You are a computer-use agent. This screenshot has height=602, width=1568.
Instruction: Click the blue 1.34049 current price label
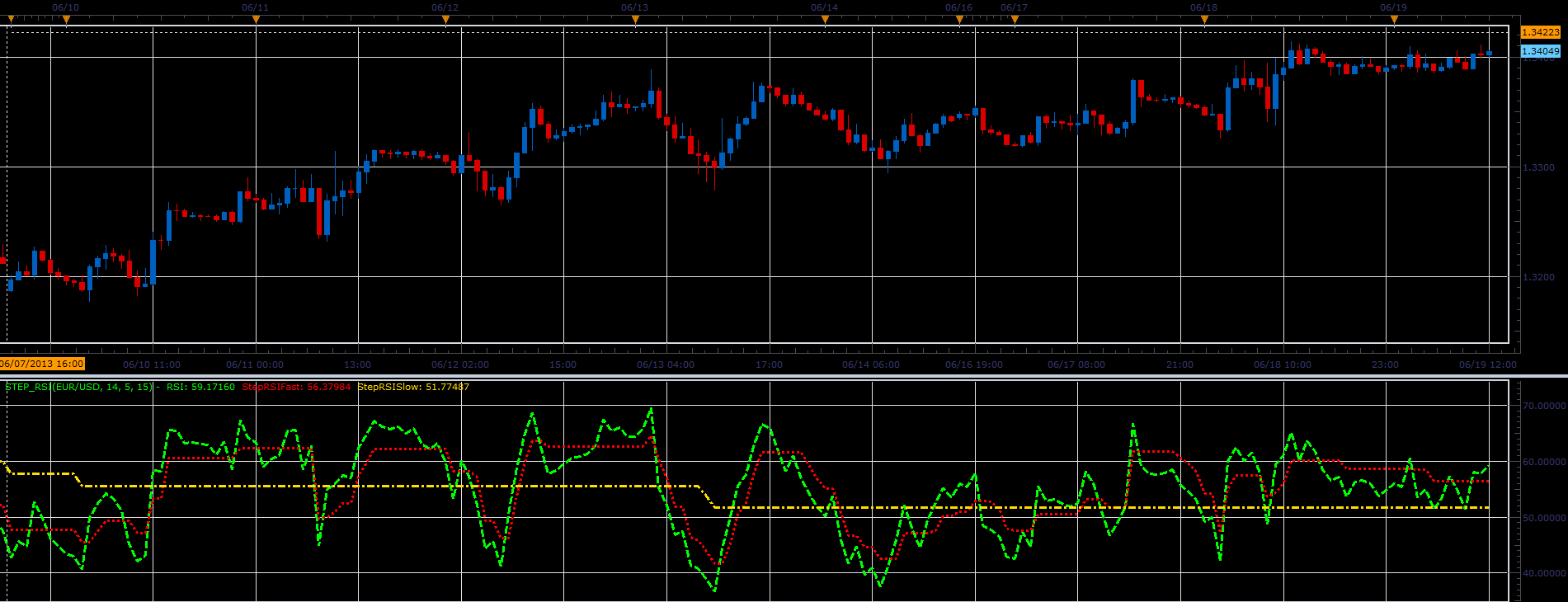1540,51
